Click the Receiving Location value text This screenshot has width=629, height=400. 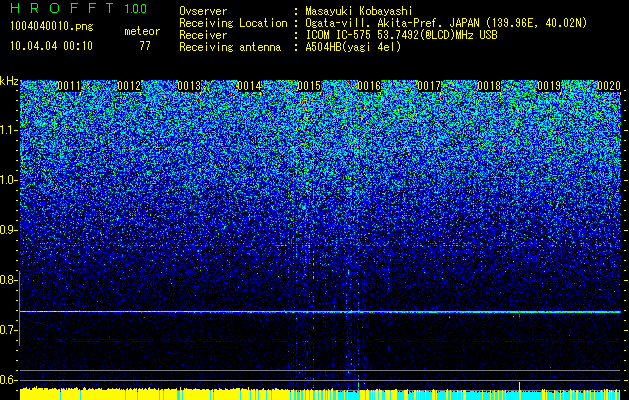(446, 23)
